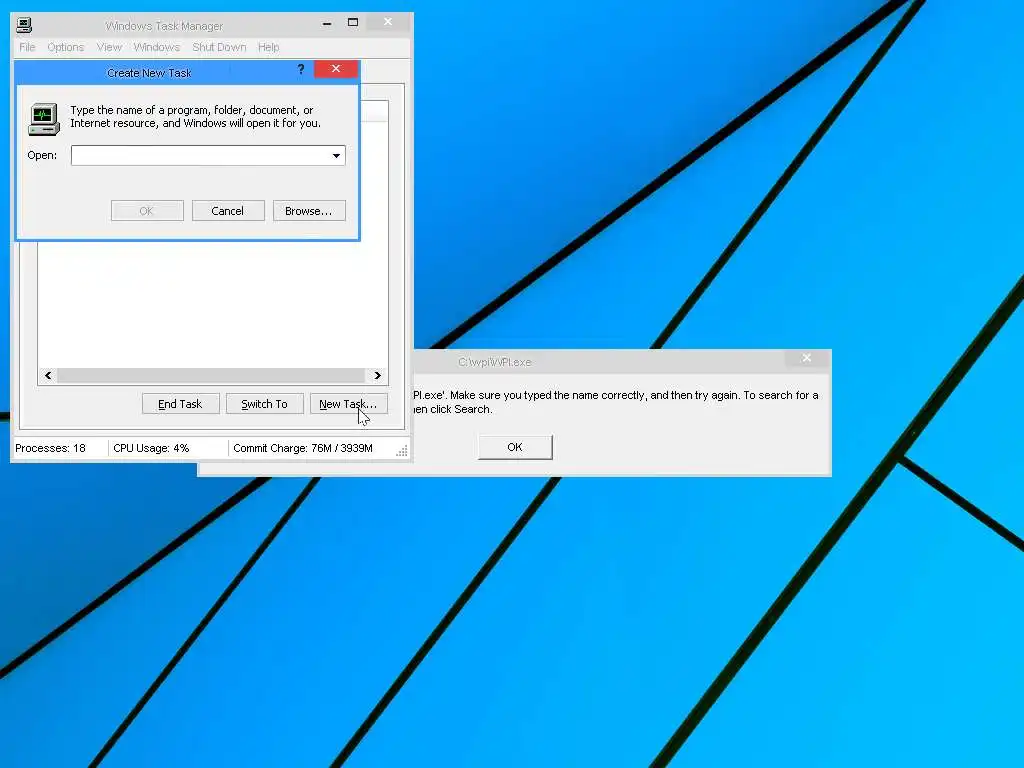Image resolution: width=1024 pixels, height=768 pixels.
Task: Open the View menu in Task Manager
Action: (x=109, y=47)
